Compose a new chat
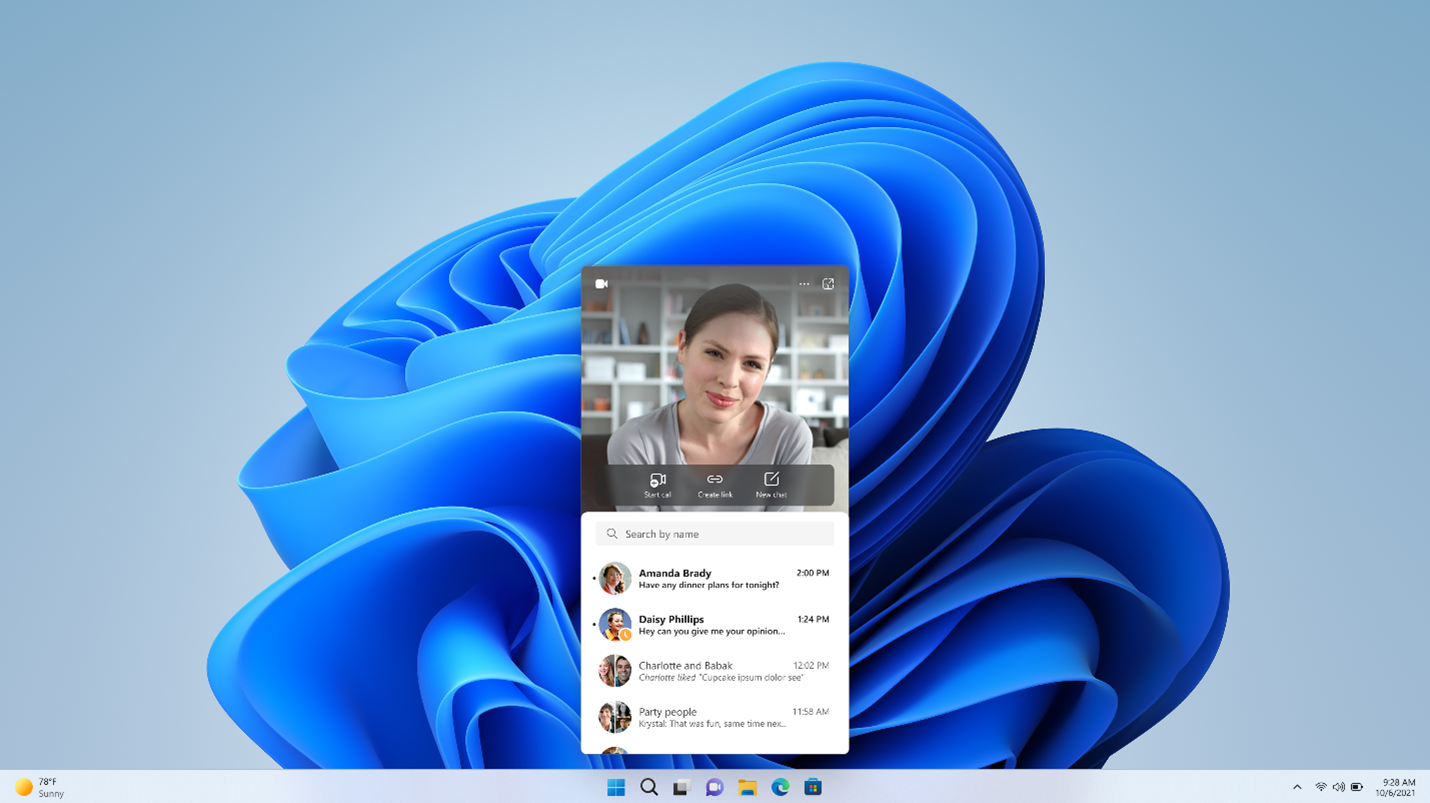This screenshot has height=803, width=1430. tap(770, 484)
